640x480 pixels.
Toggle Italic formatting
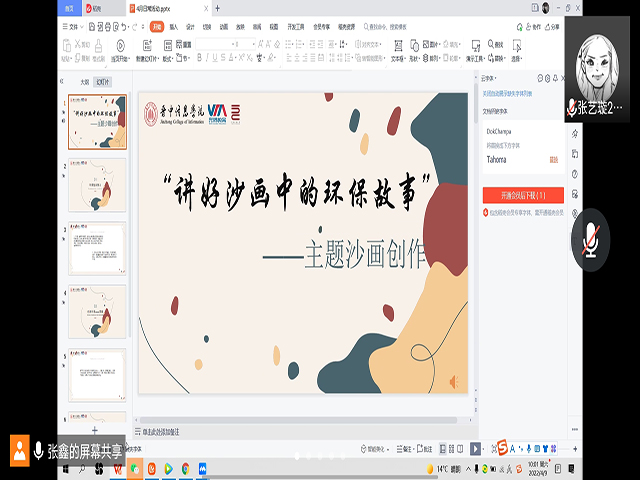(x=207, y=58)
